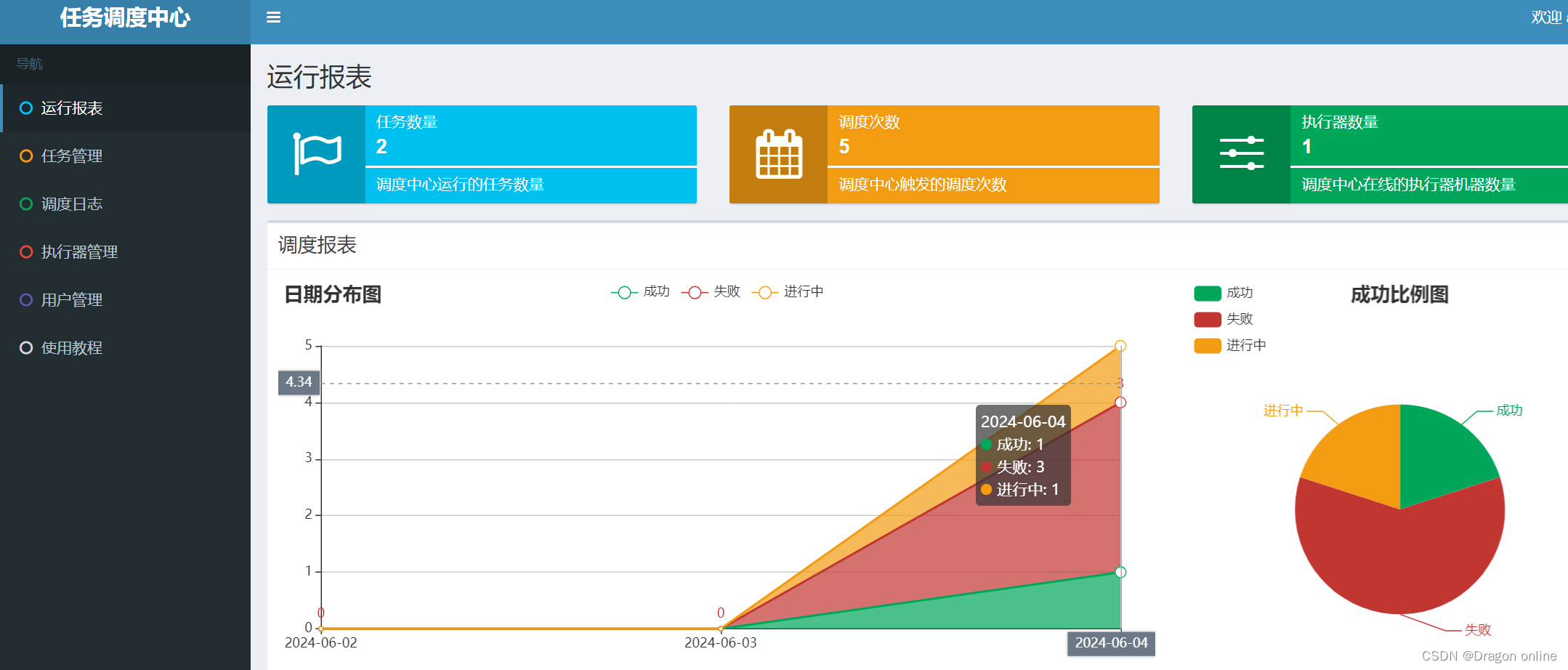Screen dimensions: 1568x670
Task: Click the white circle icon beside 使用教程
Action: (26, 348)
